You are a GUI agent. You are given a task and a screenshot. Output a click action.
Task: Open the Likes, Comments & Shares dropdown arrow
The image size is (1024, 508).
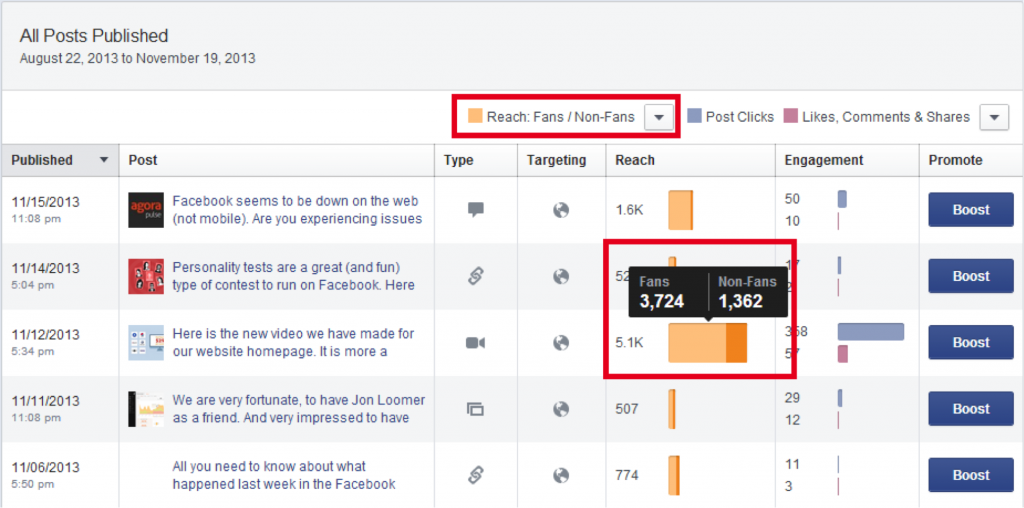tap(993, 117)
